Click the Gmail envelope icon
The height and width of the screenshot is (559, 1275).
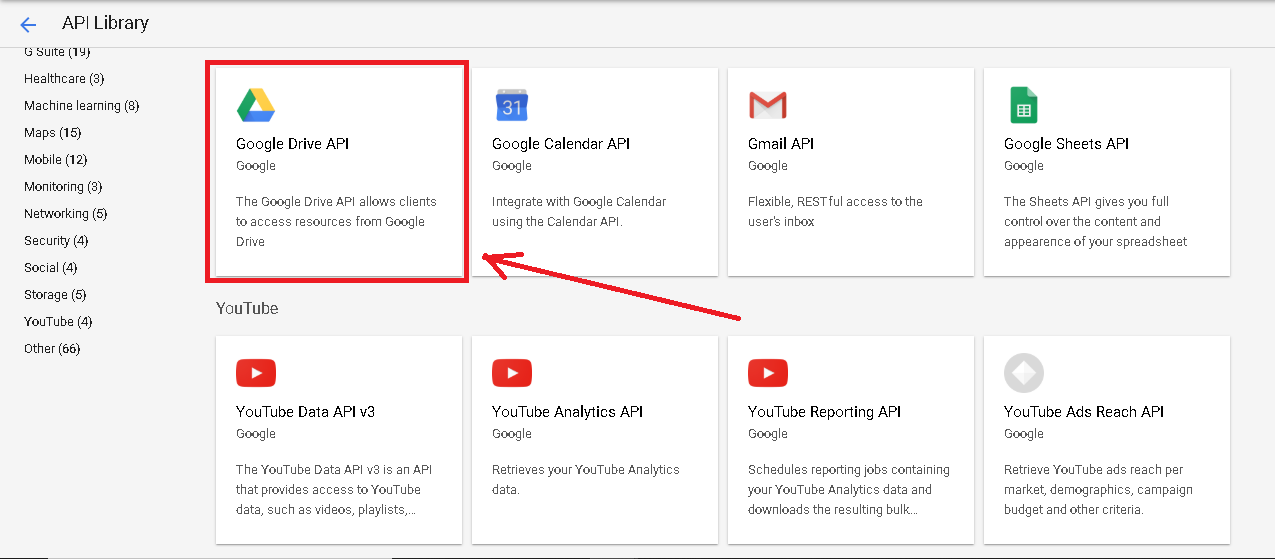coord(768,105)
